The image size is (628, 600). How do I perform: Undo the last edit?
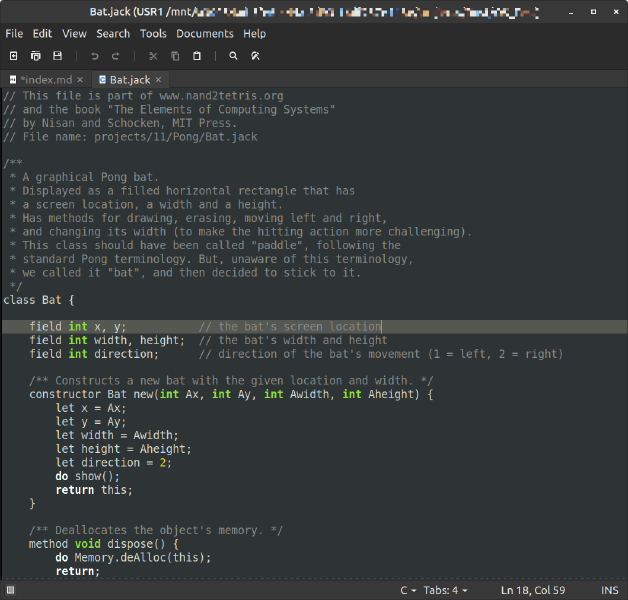(x=95, y=56)
